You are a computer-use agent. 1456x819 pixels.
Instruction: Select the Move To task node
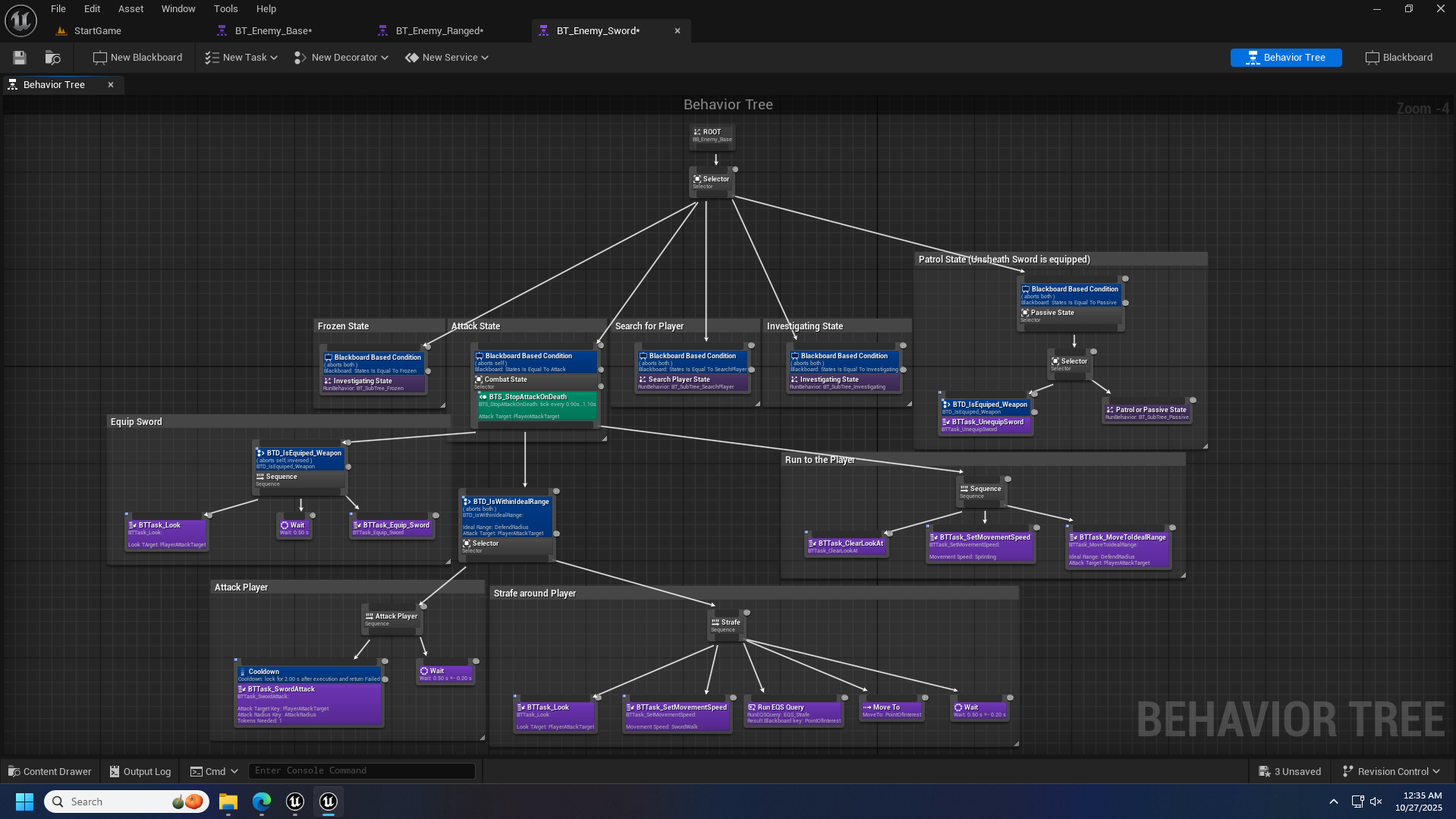(x=892, y=710)
